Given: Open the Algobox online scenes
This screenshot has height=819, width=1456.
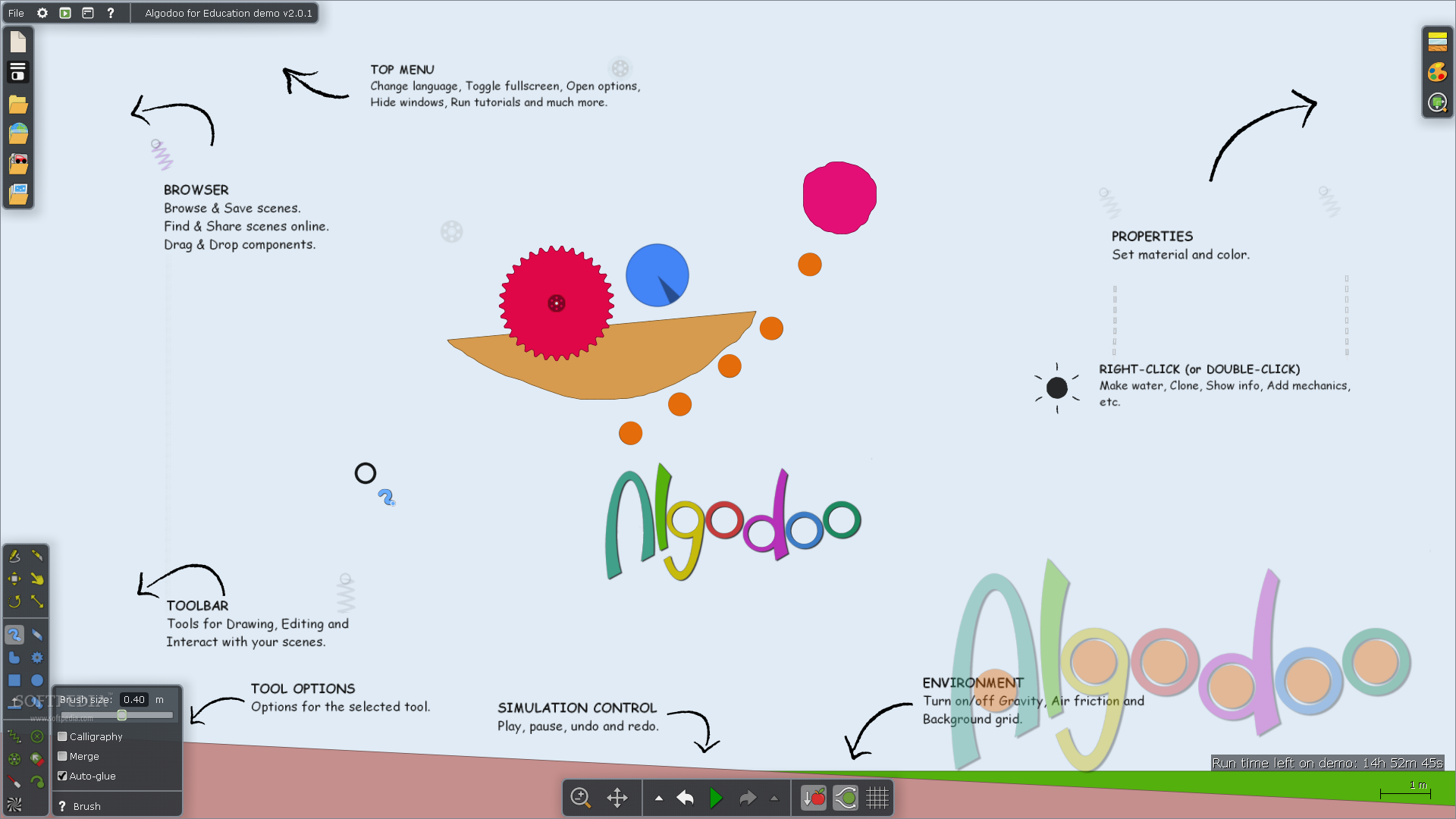Looking at the screenshot, I should coord(18,134).
